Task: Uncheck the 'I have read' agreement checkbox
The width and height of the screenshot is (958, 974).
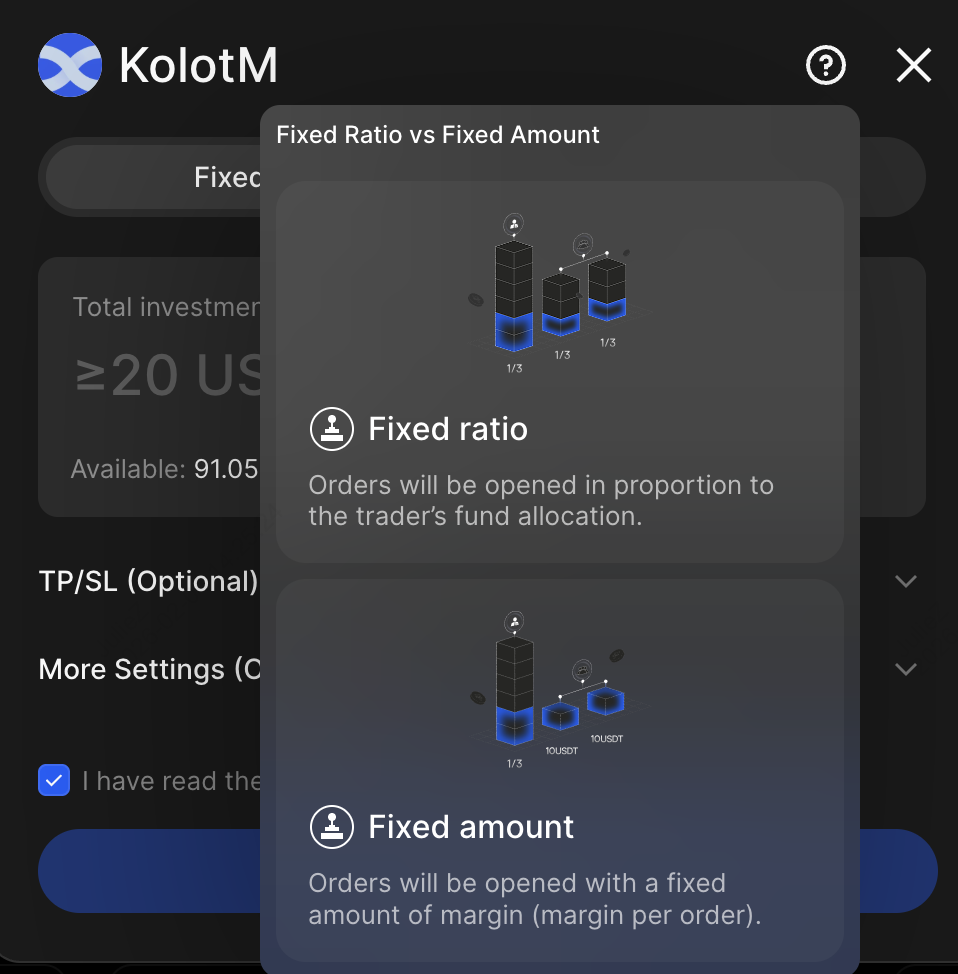Action: coord(54,780)
